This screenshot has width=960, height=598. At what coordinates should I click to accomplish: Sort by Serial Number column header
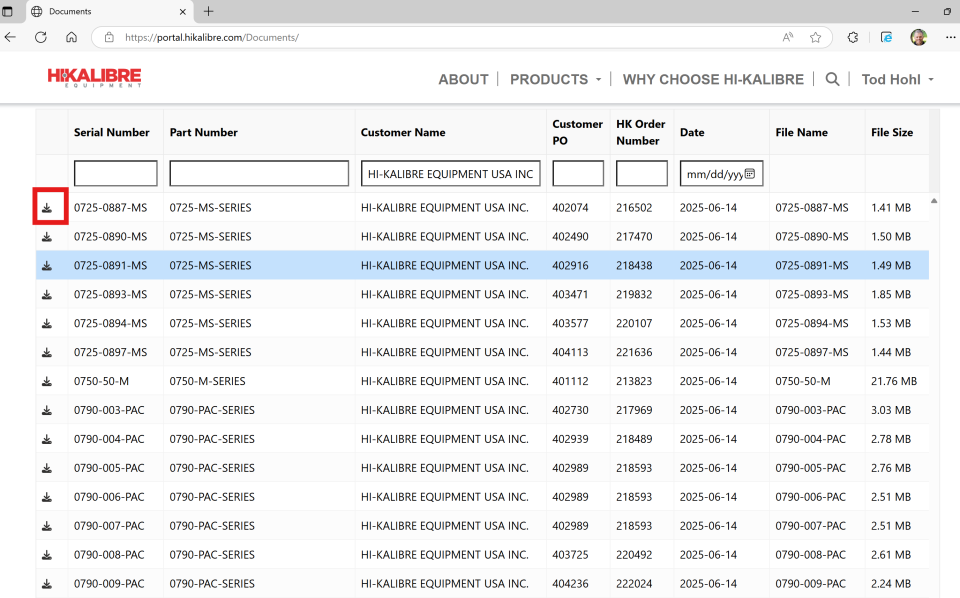pyautogui.click(x=112, y=132)
